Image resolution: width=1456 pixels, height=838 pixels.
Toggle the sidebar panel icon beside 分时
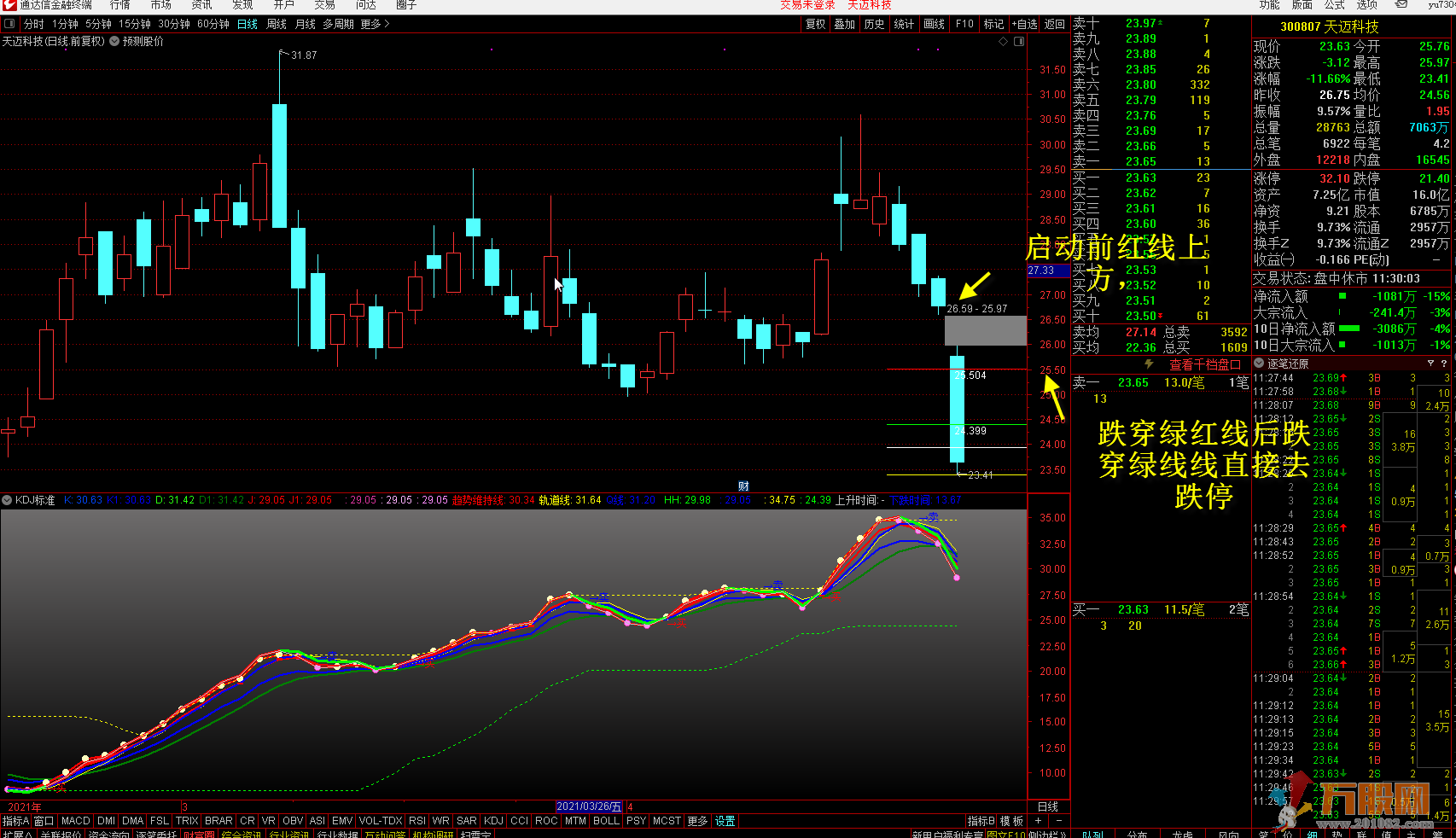(x=9, y=24)
